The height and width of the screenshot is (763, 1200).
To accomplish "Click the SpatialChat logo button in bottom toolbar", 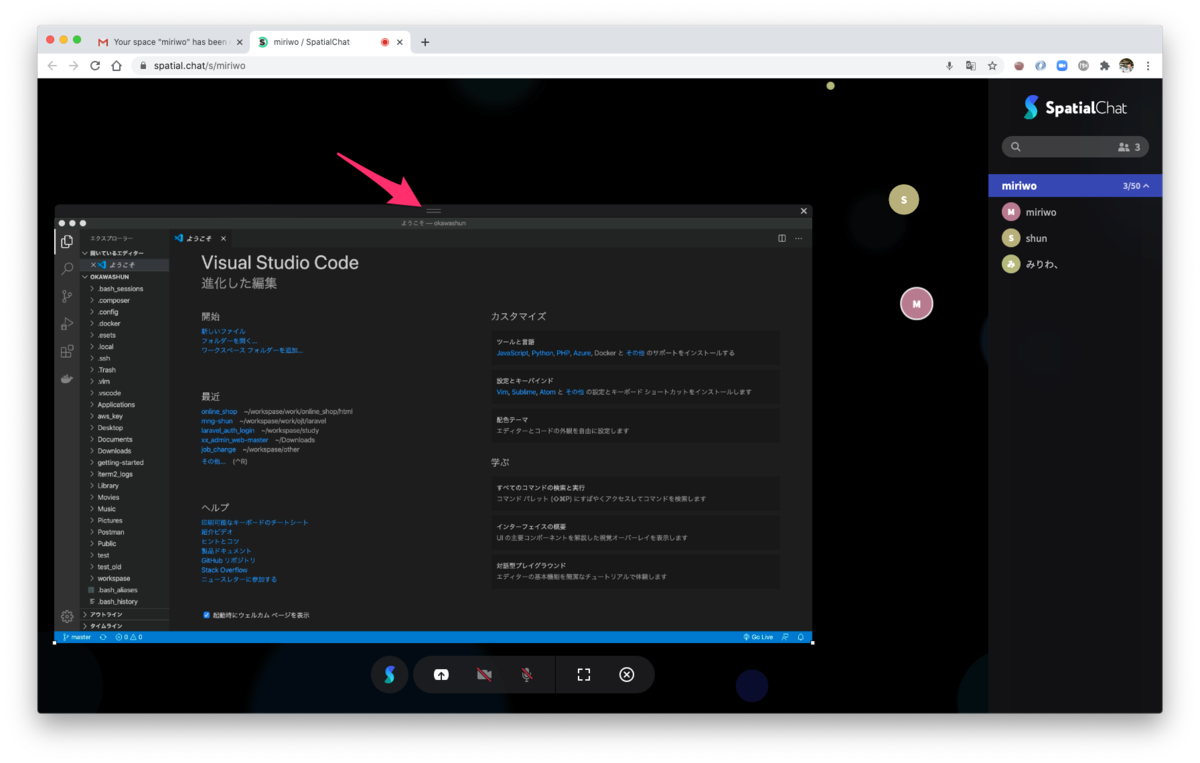I will tap(390, 675).
